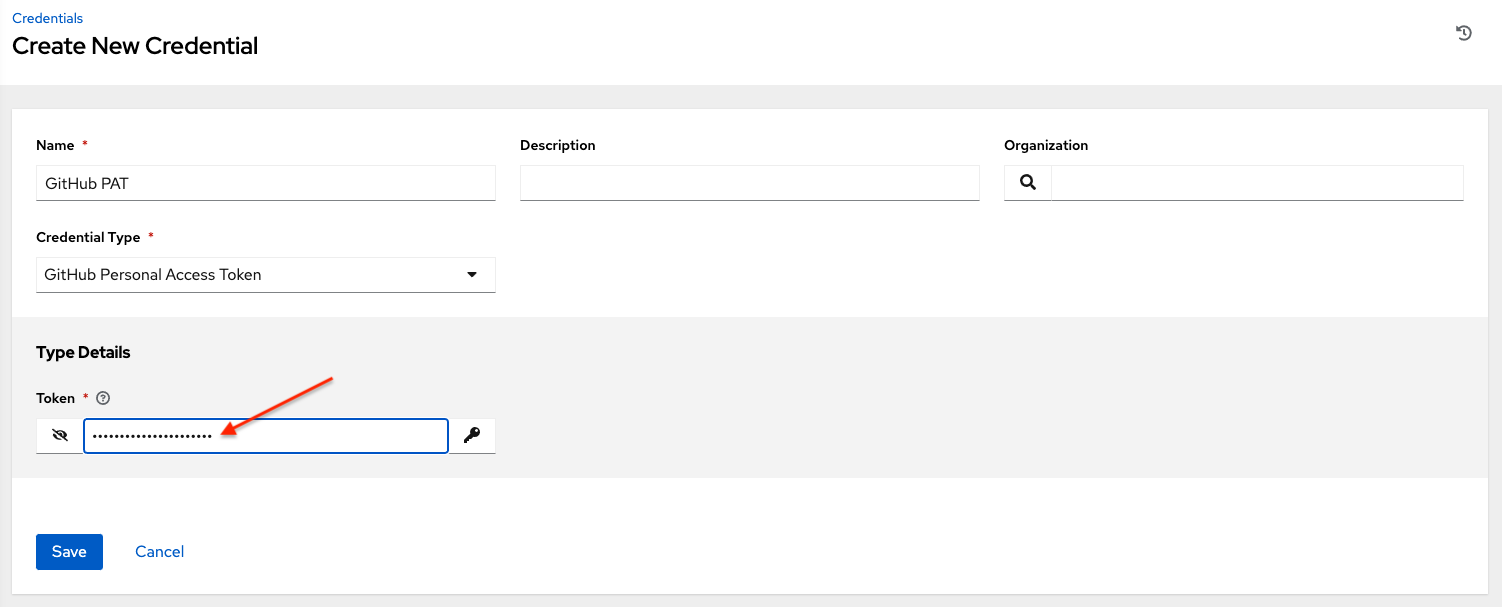Select external secret management key icon
This screenshot has height=607, width=1502.
coord(471,435)
